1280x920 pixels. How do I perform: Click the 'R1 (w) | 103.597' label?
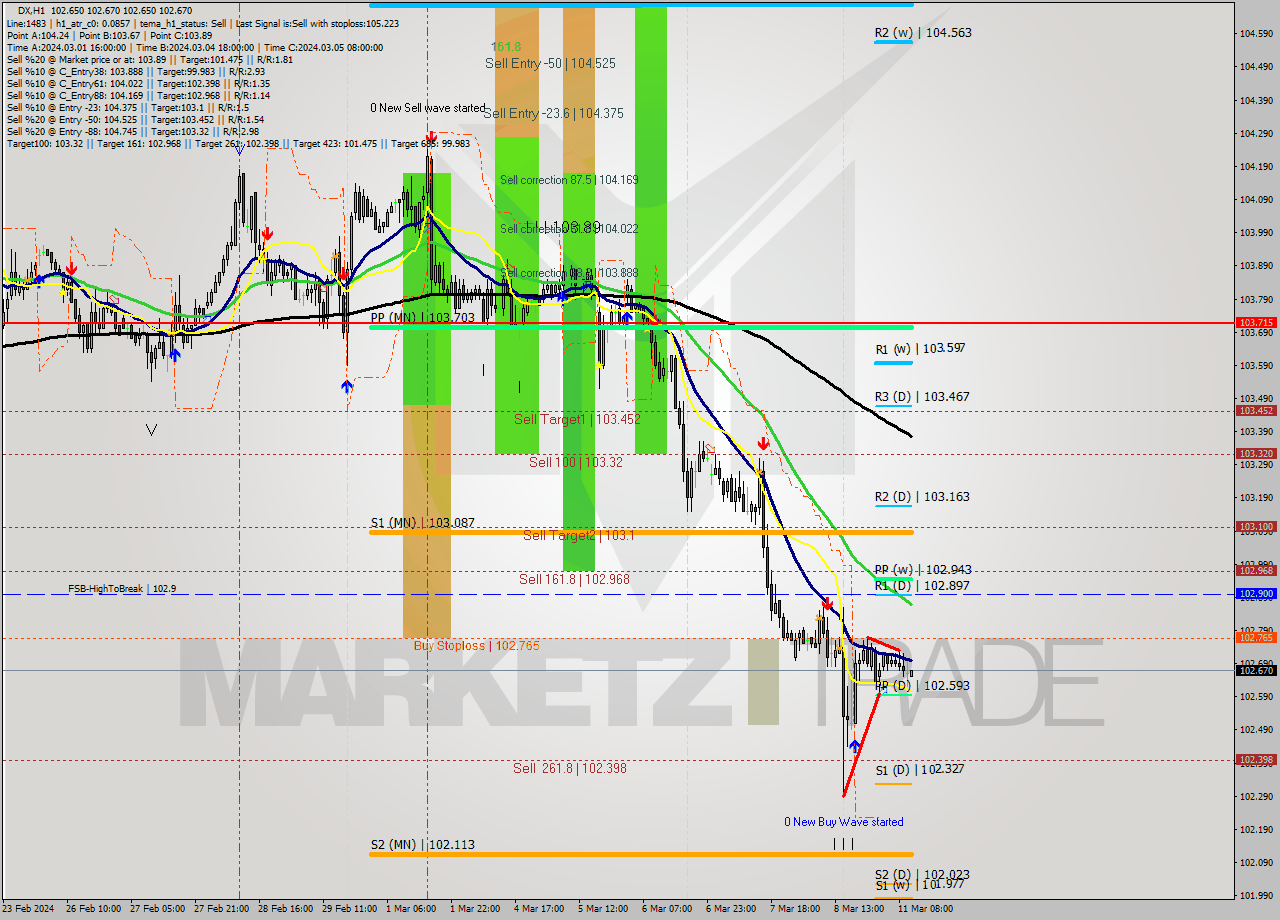pyautogui.click(x=920, y=348)
